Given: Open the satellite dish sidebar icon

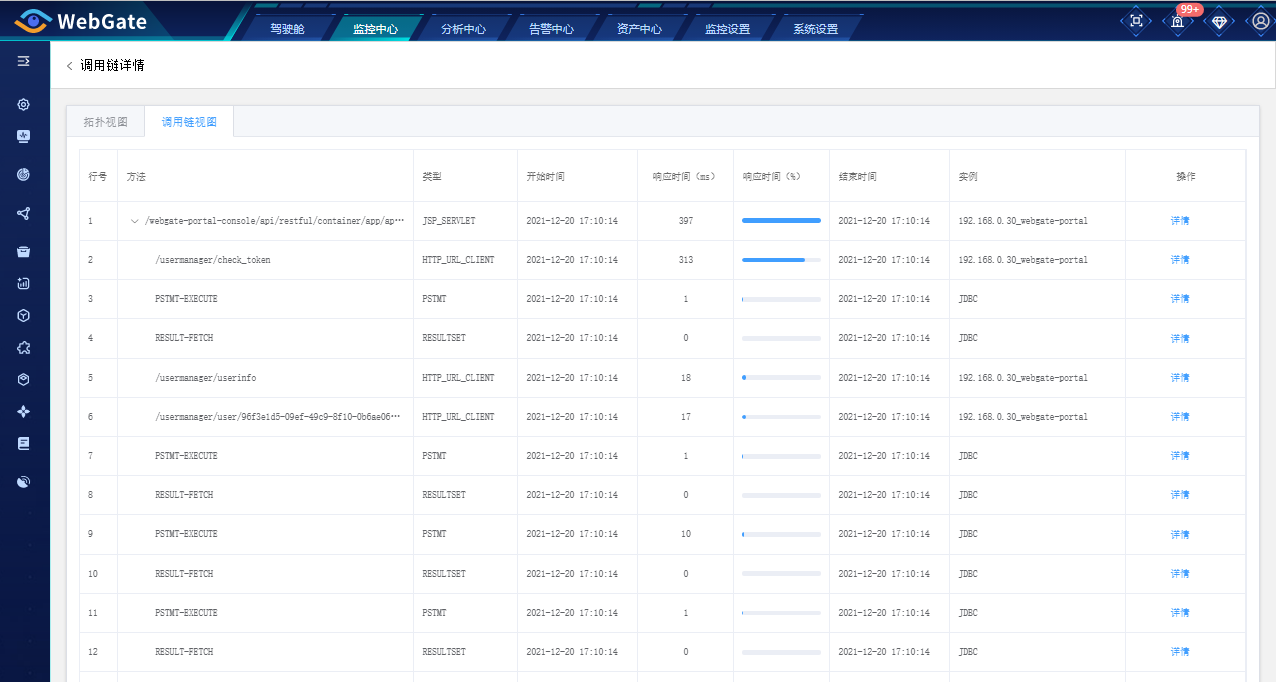Looking at the screenshot, I should pos(24,482).
